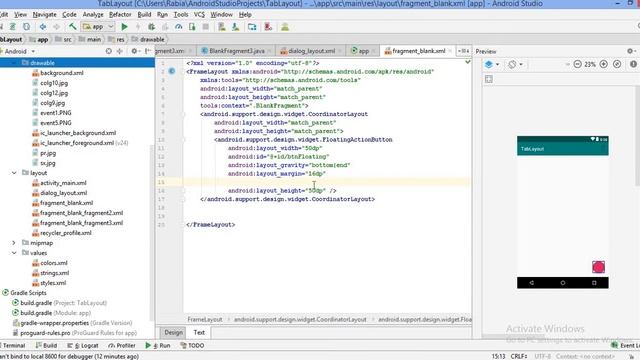The width and height of the screenshot is (640, 360).
Task: Show hidden editor tabs dropdown
Action: (x=463, y=51)
